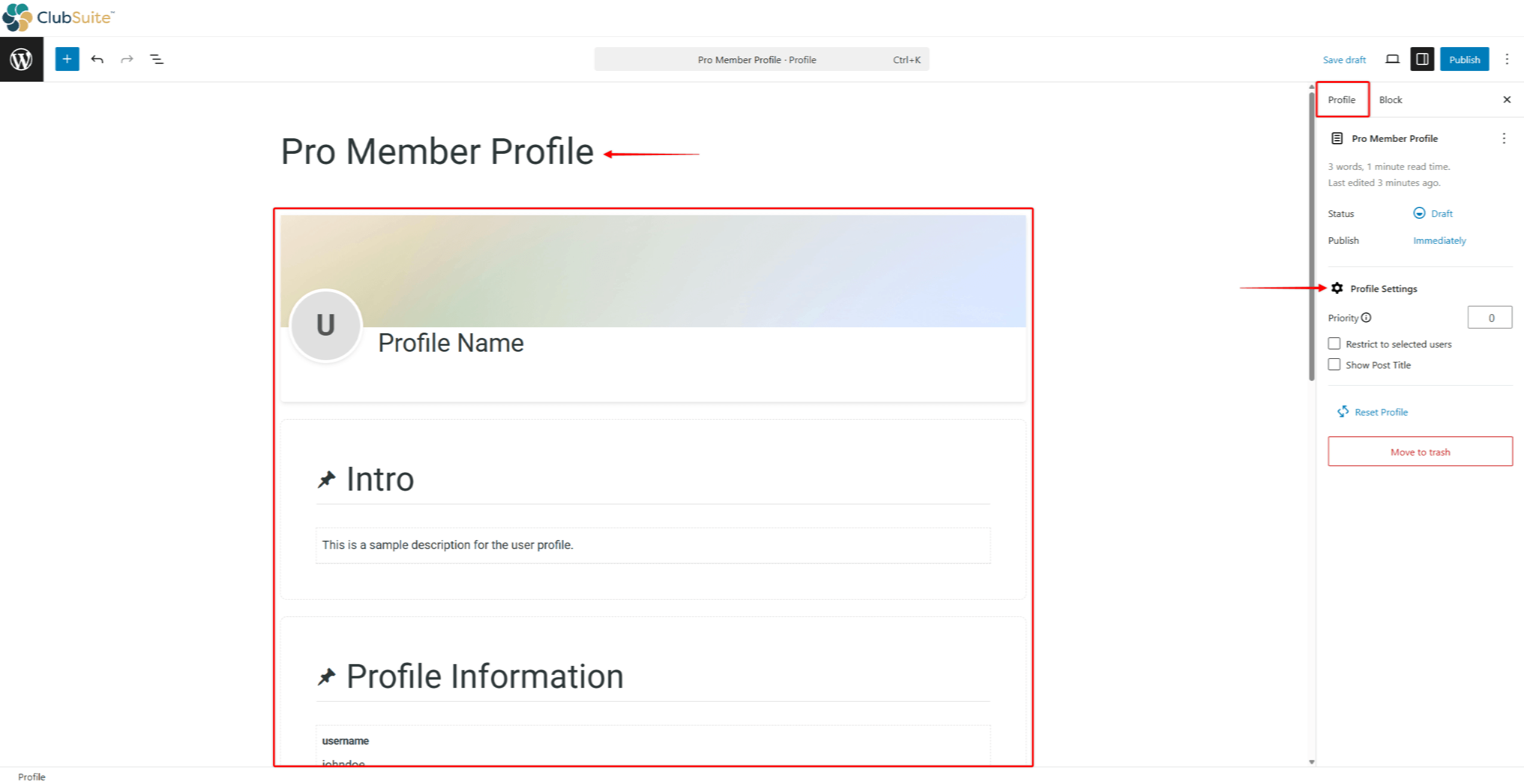Click the Publish button
Viewport: 1524px width, 784px height.
(x=1465, y=59)
